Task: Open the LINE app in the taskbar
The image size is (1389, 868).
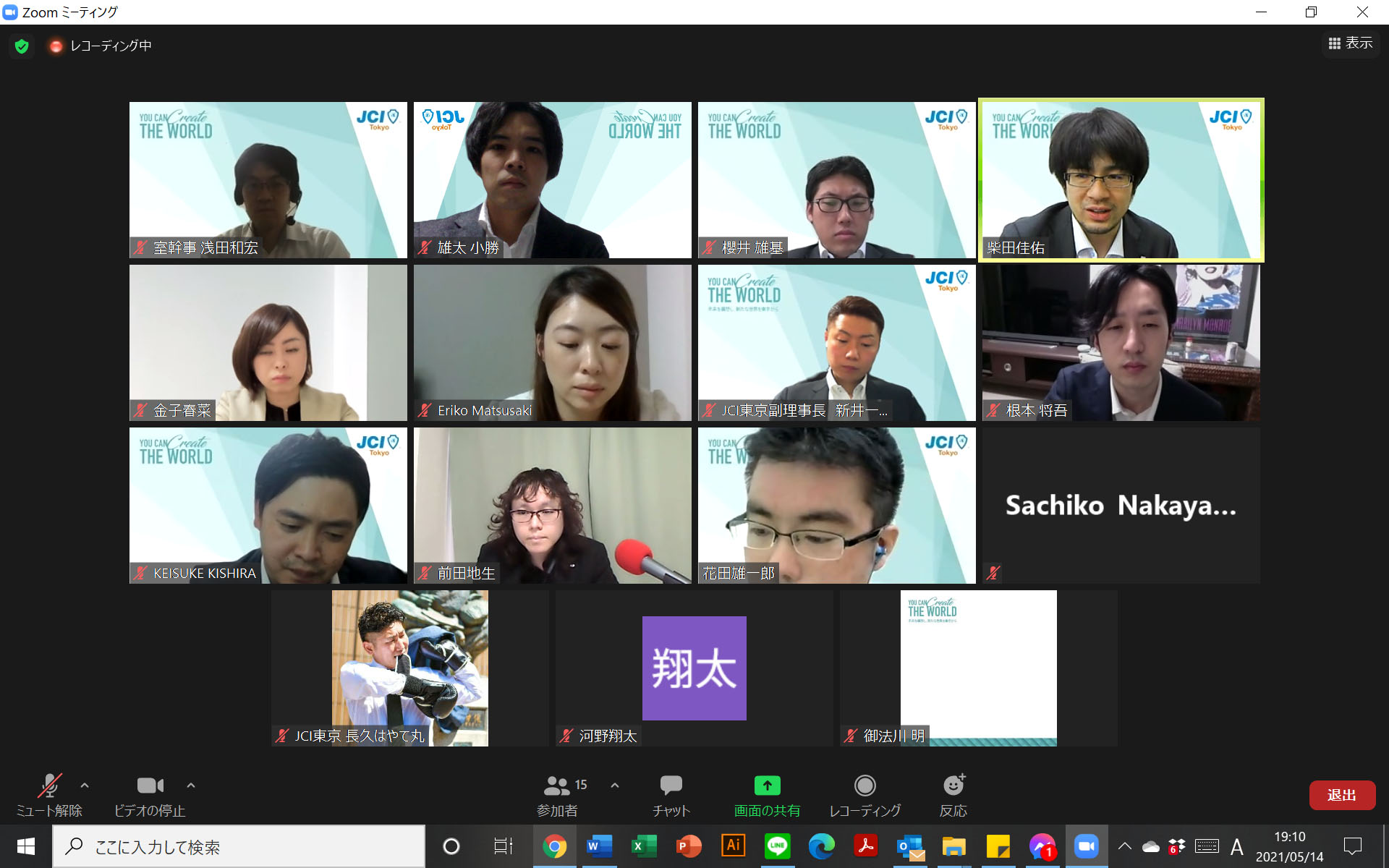Action: [x=777, y=846]
